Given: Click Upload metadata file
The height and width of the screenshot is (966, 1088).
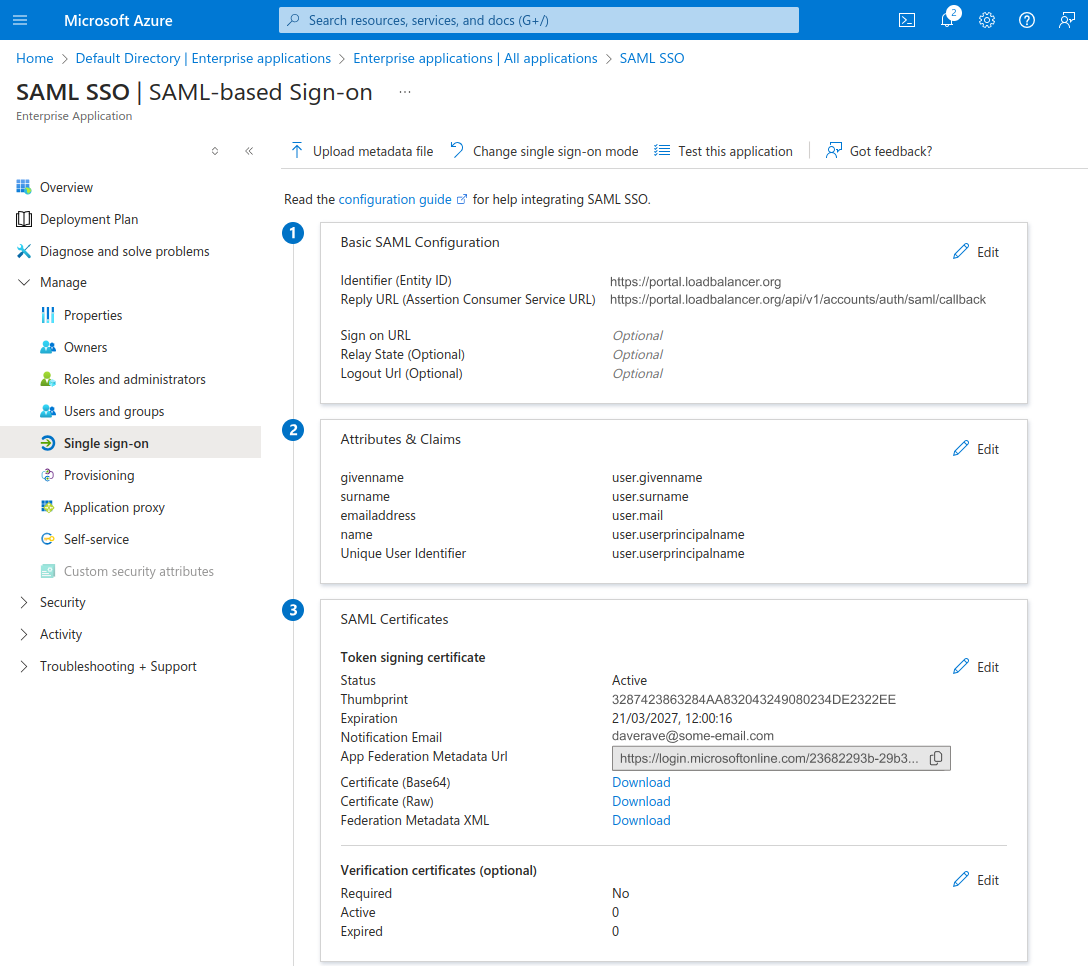Looking at the screenshot, I should [x=362, y=151].
